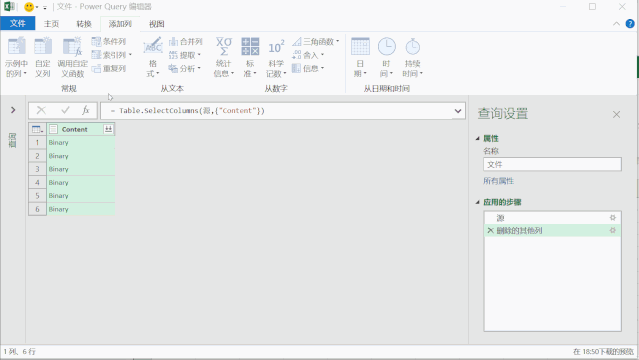The image size is (639, 360).
Task: Open the Quick Access Toolbar dropdown
Action: click(45, 7)
